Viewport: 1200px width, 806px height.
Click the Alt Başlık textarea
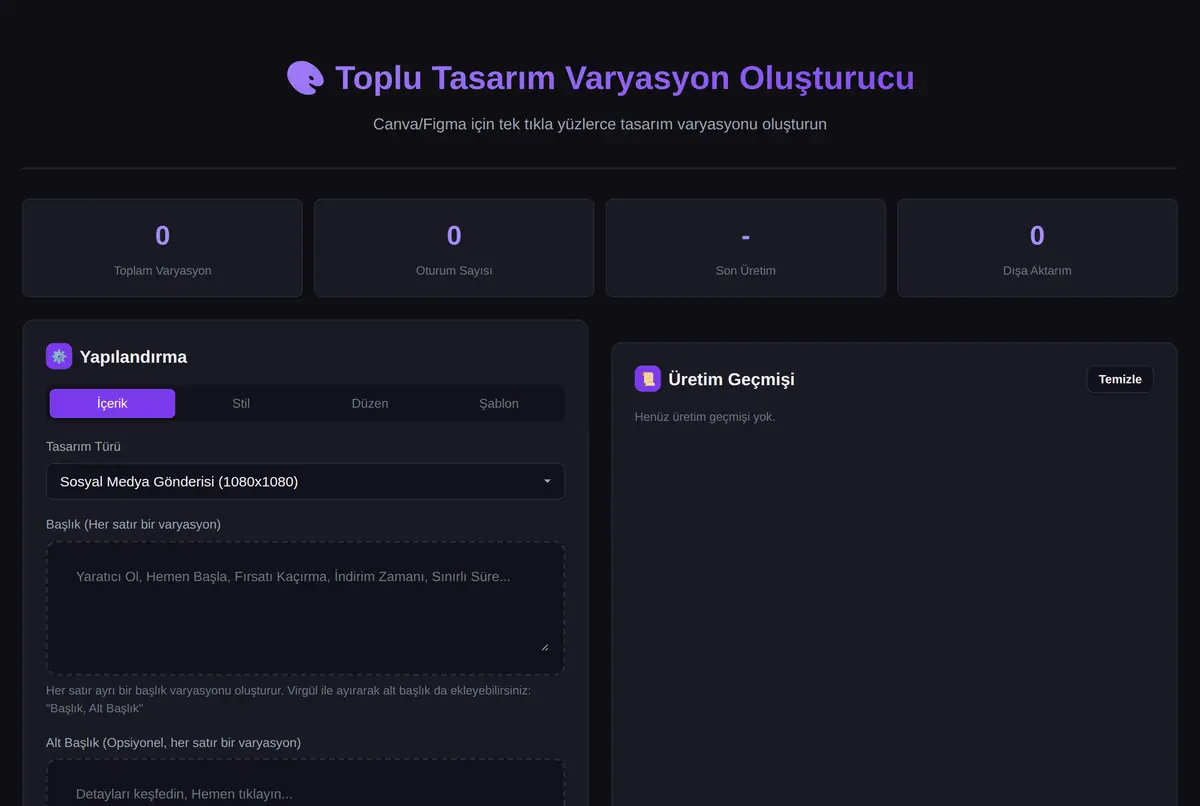click(x=305, y=783)
